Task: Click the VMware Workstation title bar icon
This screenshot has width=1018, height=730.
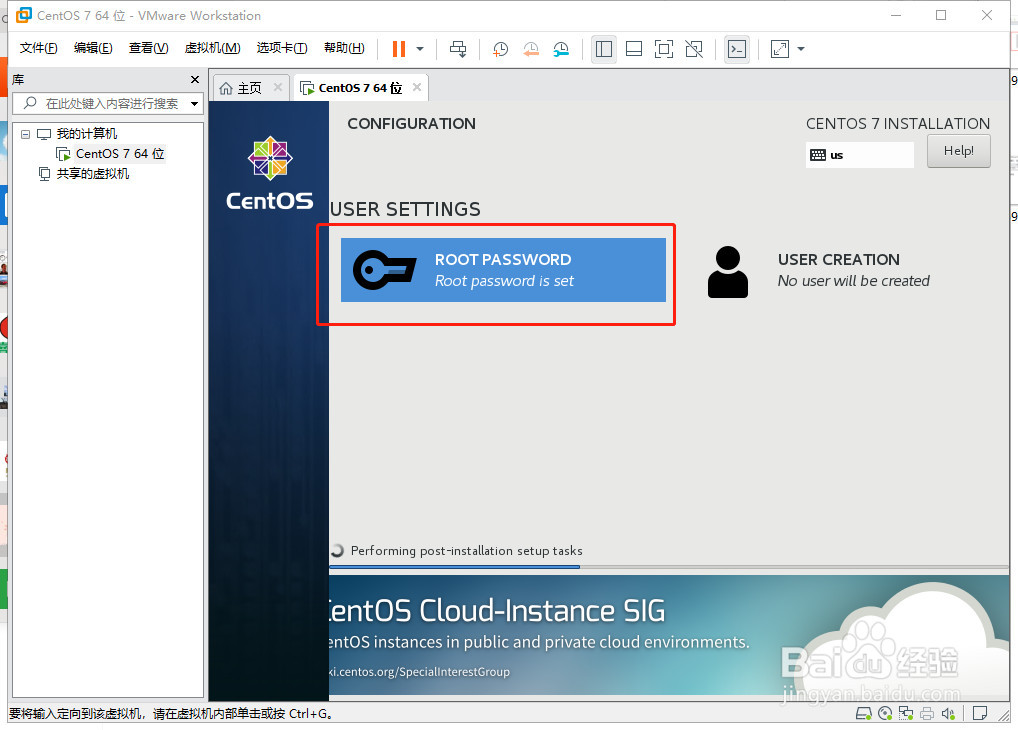Action: click(x=23, y=15)
